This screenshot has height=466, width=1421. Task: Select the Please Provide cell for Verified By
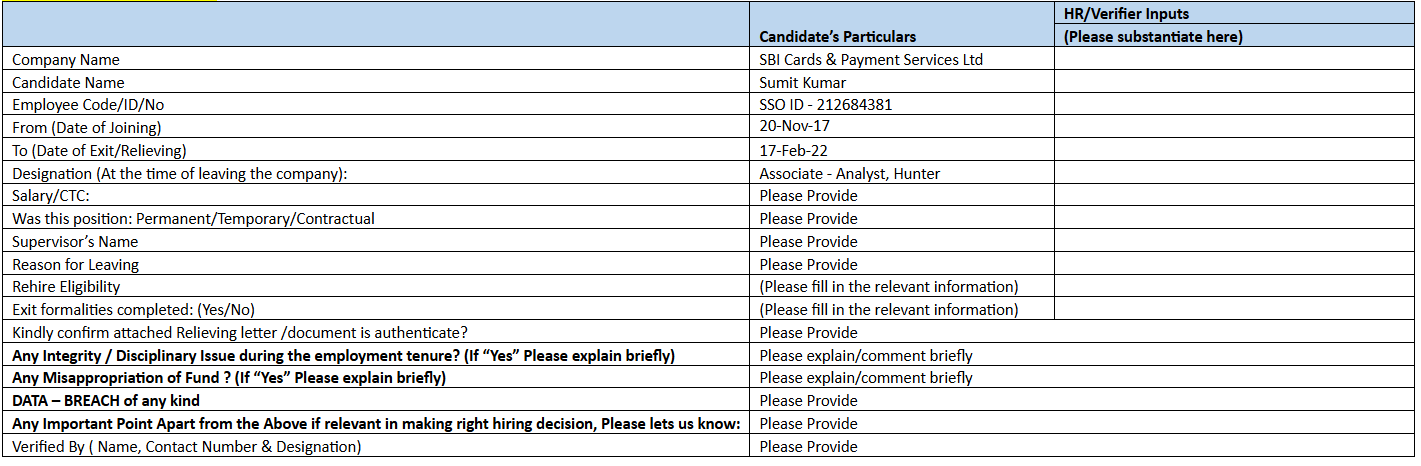click(x=808, y=447)
